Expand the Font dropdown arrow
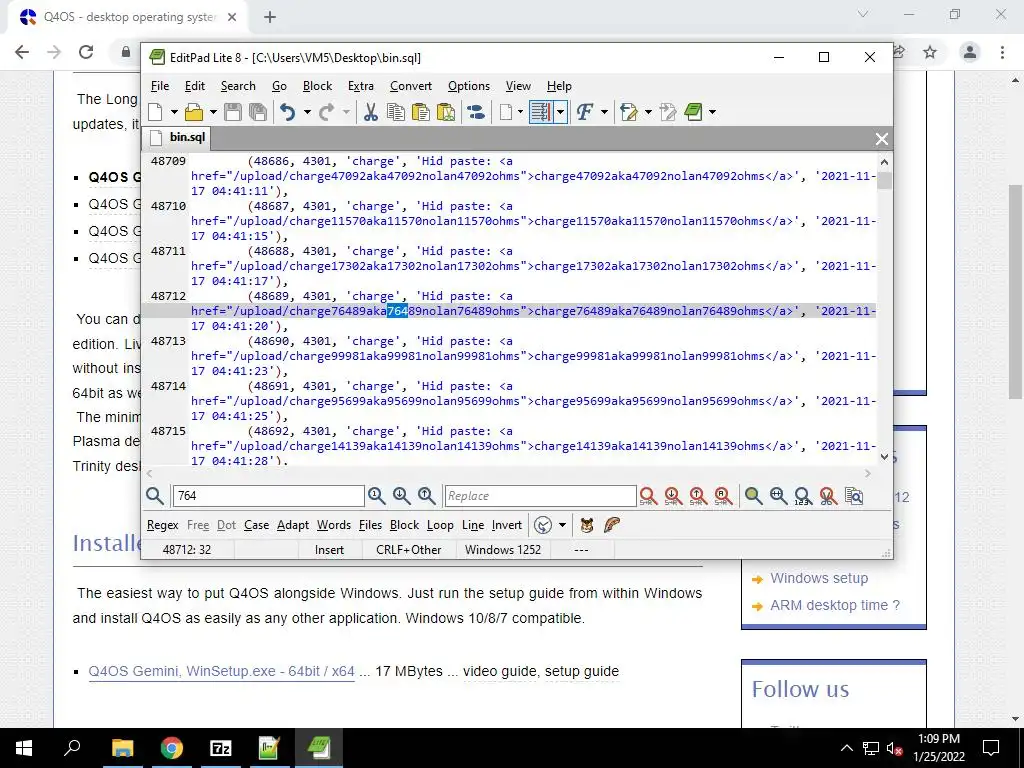 (604, 112)
